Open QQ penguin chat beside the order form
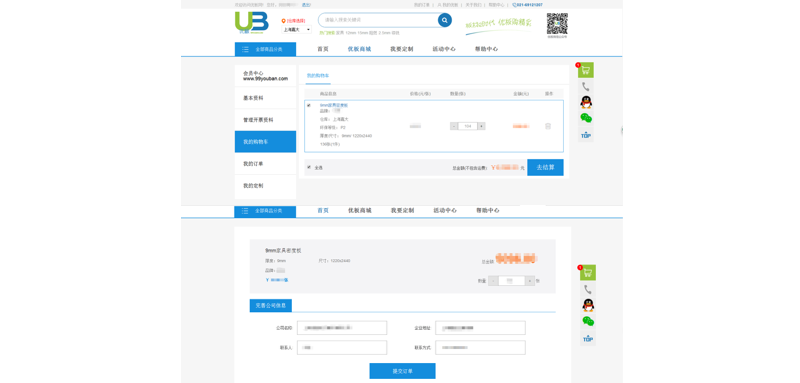The image size is (800, 383). coord(588,305)
